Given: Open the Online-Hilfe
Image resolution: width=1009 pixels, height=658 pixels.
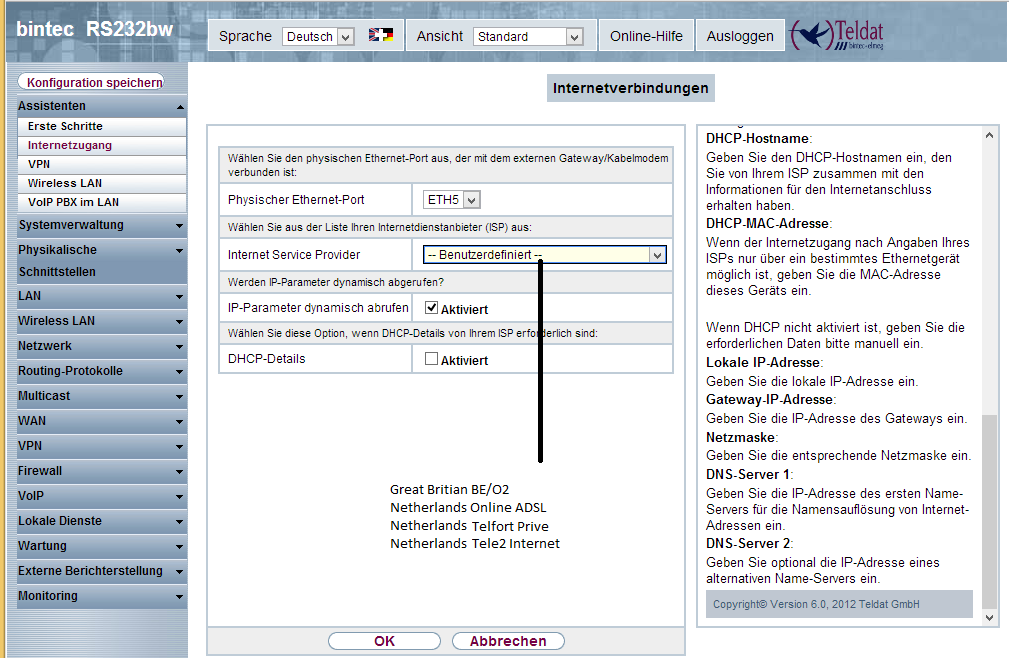Looking at the screenshot, I should 646,36.
